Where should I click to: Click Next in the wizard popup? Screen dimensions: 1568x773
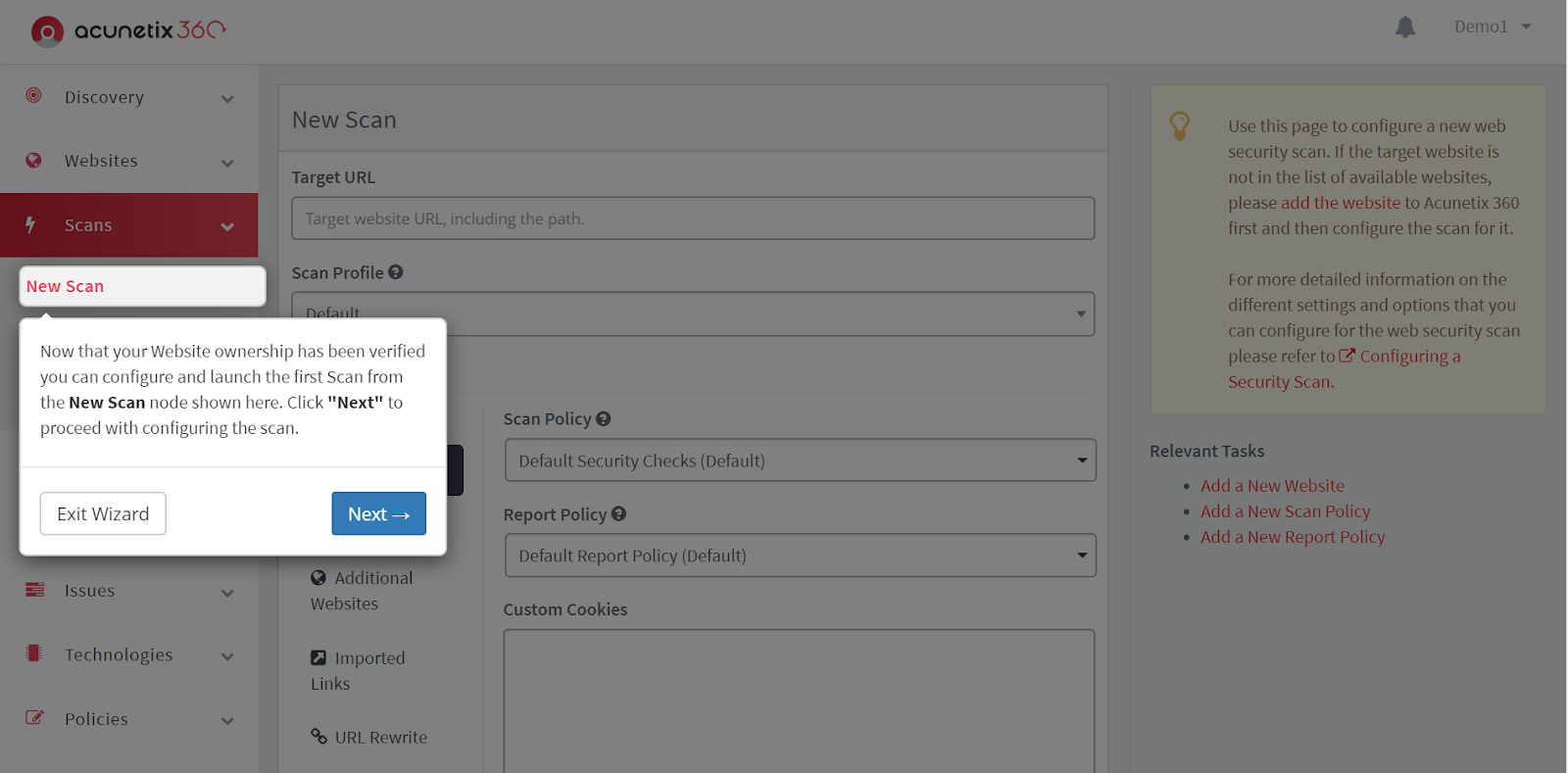(x=378, y=513)
